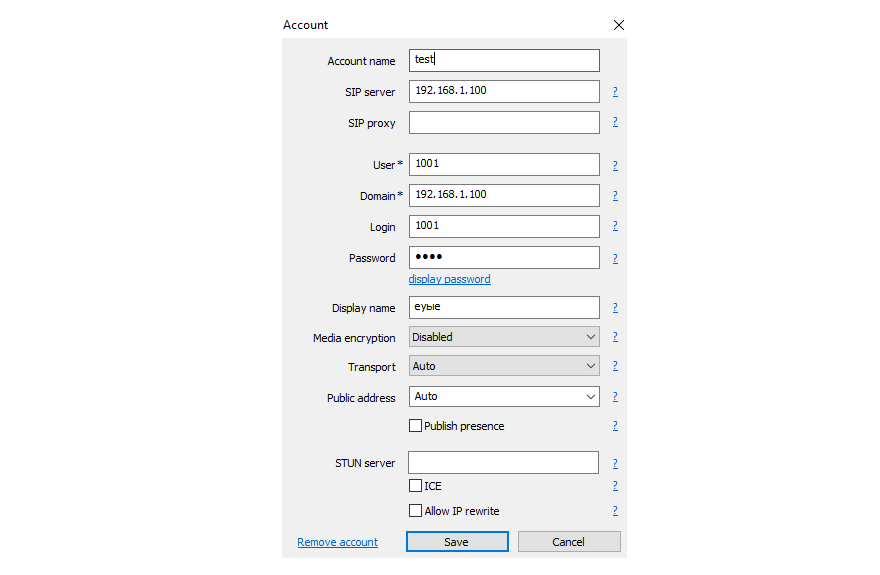Click help mark beside Allow IP rewrite

[615, 511]
